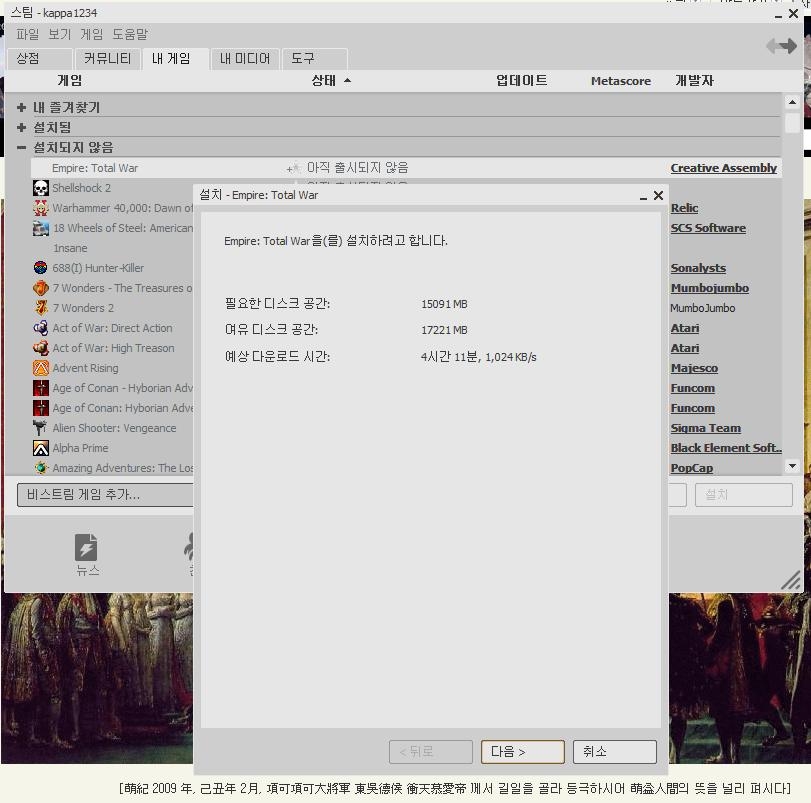Click the Age of Conan: Hyborian icon
The image size is (811, 803).
[41, 408]
